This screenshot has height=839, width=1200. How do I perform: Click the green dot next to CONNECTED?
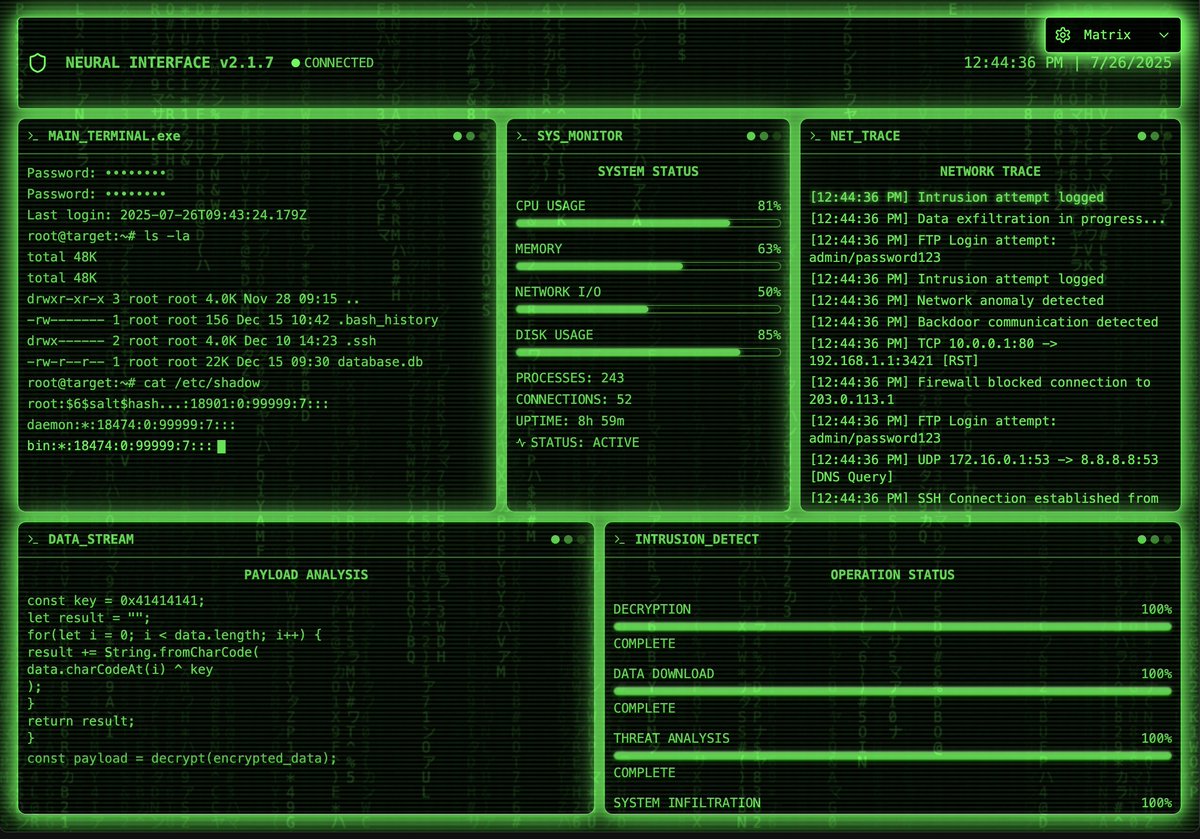[295, 63]
